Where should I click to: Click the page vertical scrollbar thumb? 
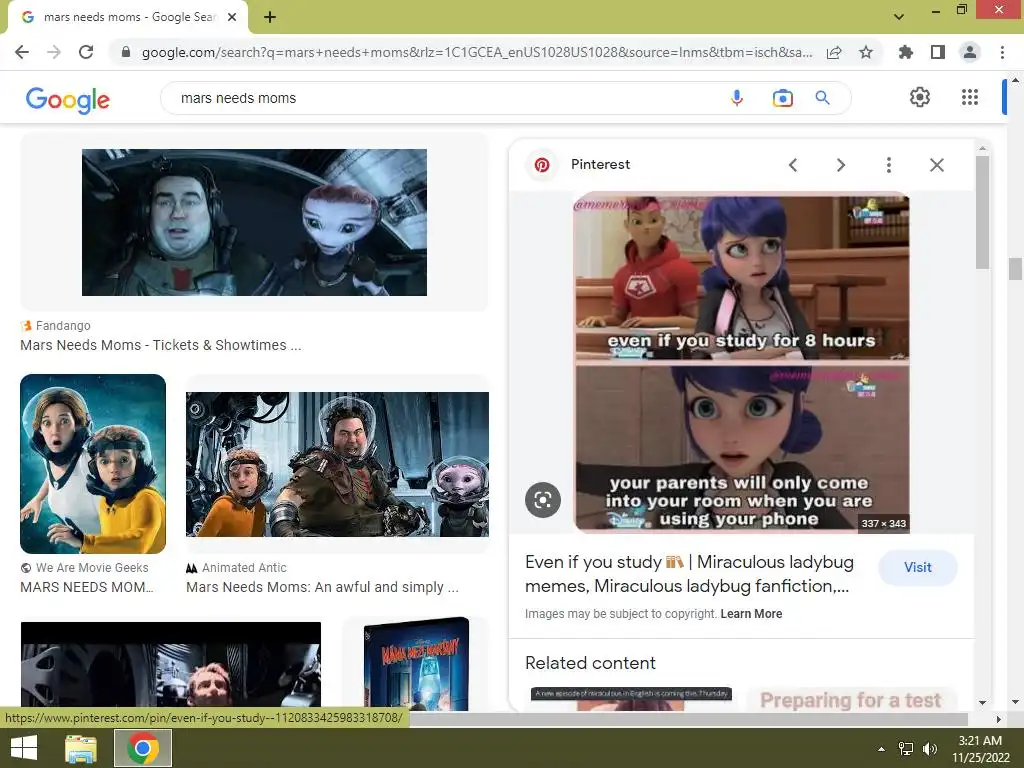[1014, 268]
